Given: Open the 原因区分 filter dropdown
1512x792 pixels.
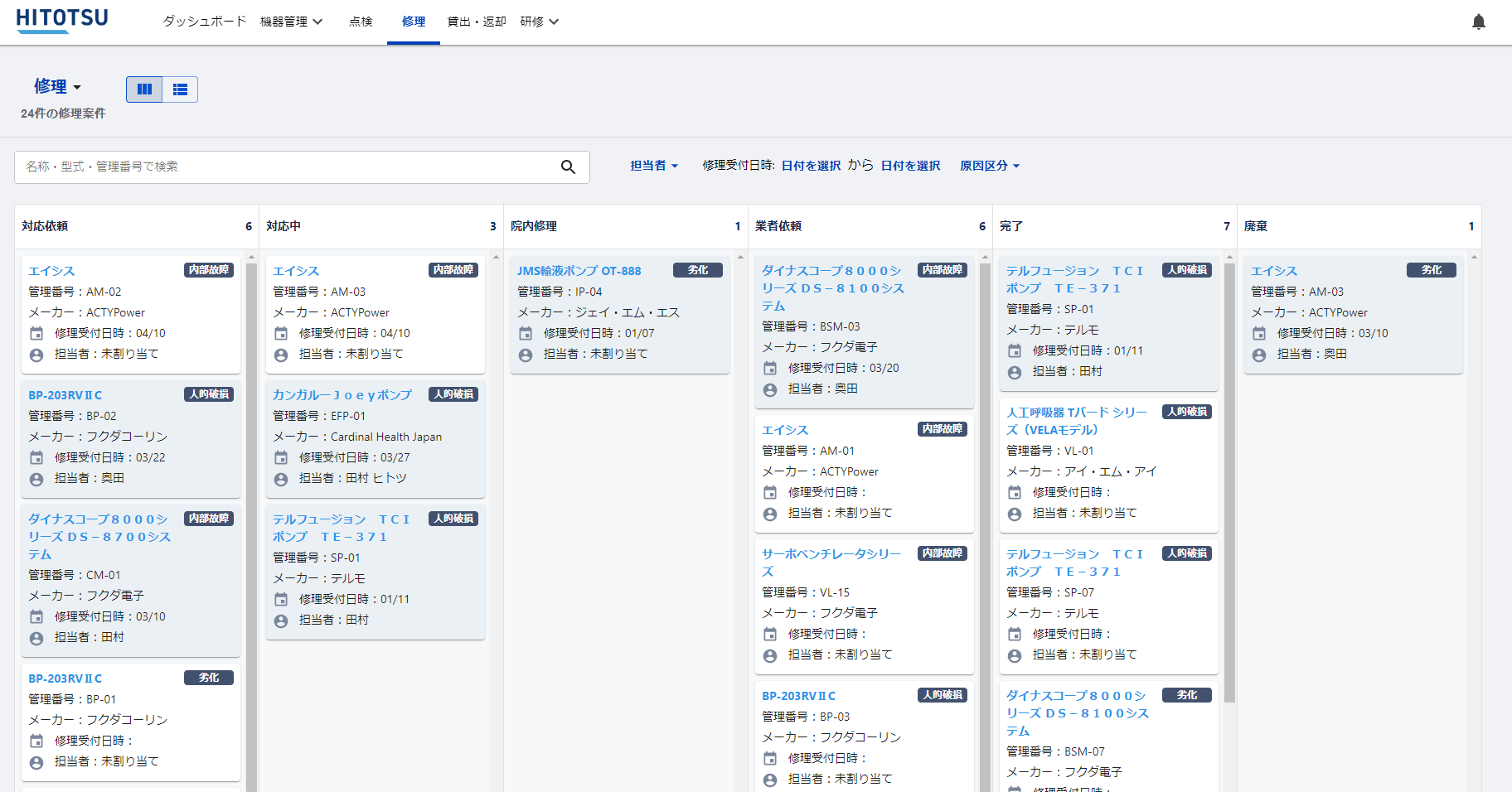Looking at the screenshot, I should click(x=990, y=166).
